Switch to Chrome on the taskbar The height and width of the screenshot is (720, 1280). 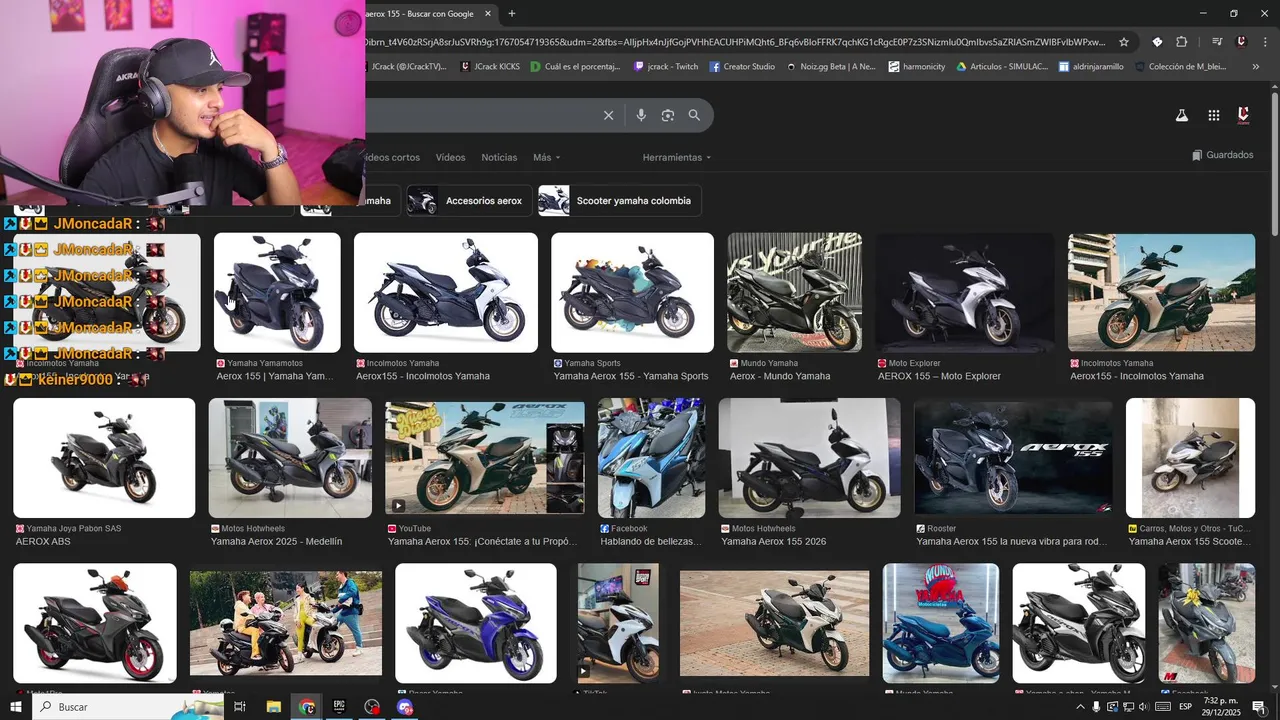tap(307, 707)
